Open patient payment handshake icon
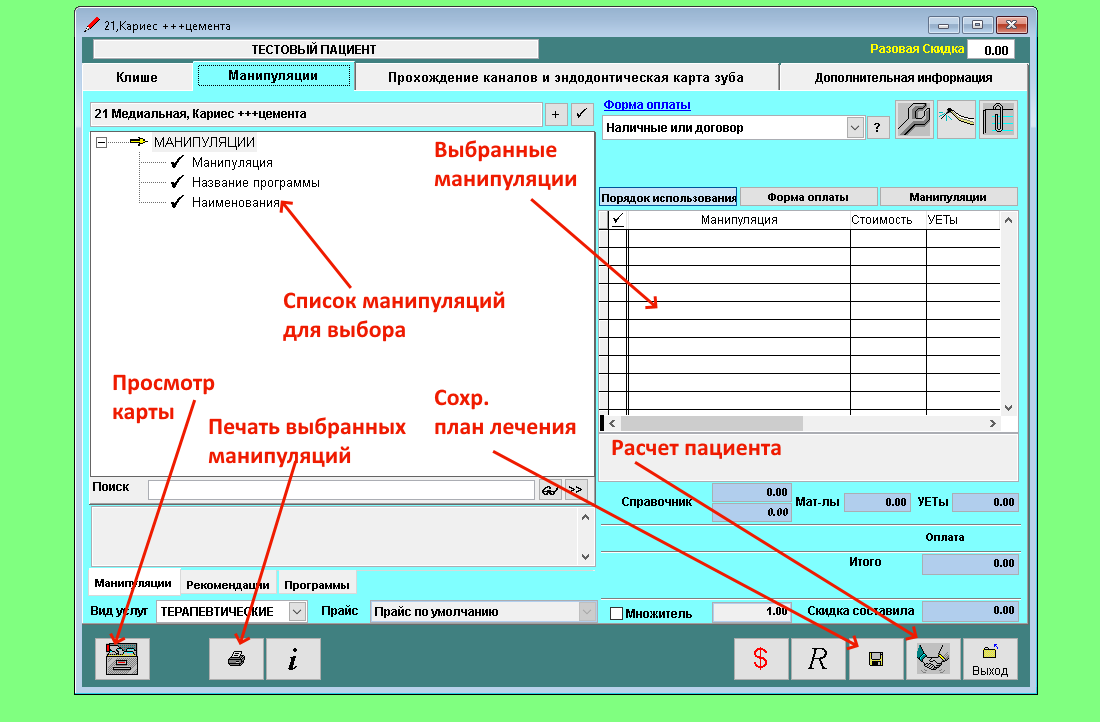 [932, 659]
